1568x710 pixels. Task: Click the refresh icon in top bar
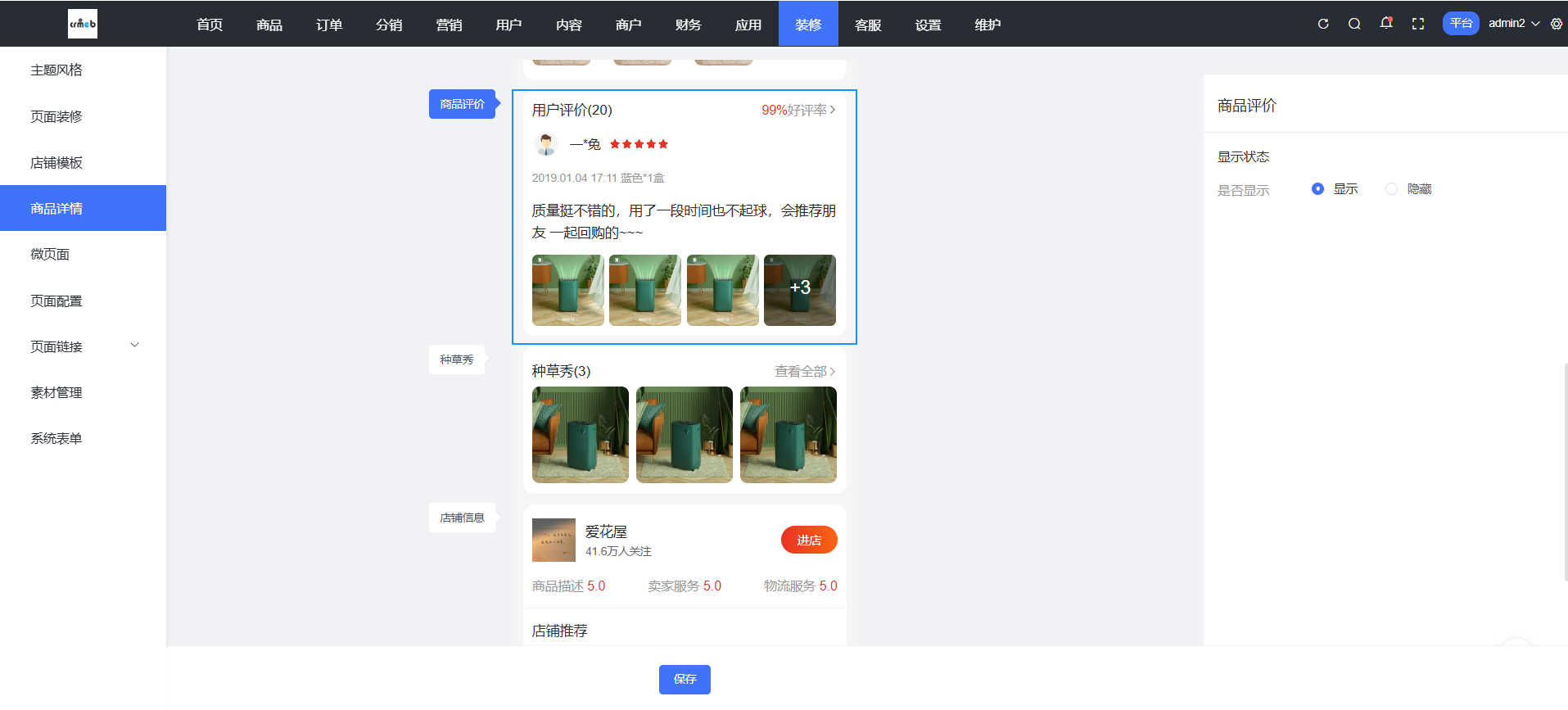[x=1322, y=24]
